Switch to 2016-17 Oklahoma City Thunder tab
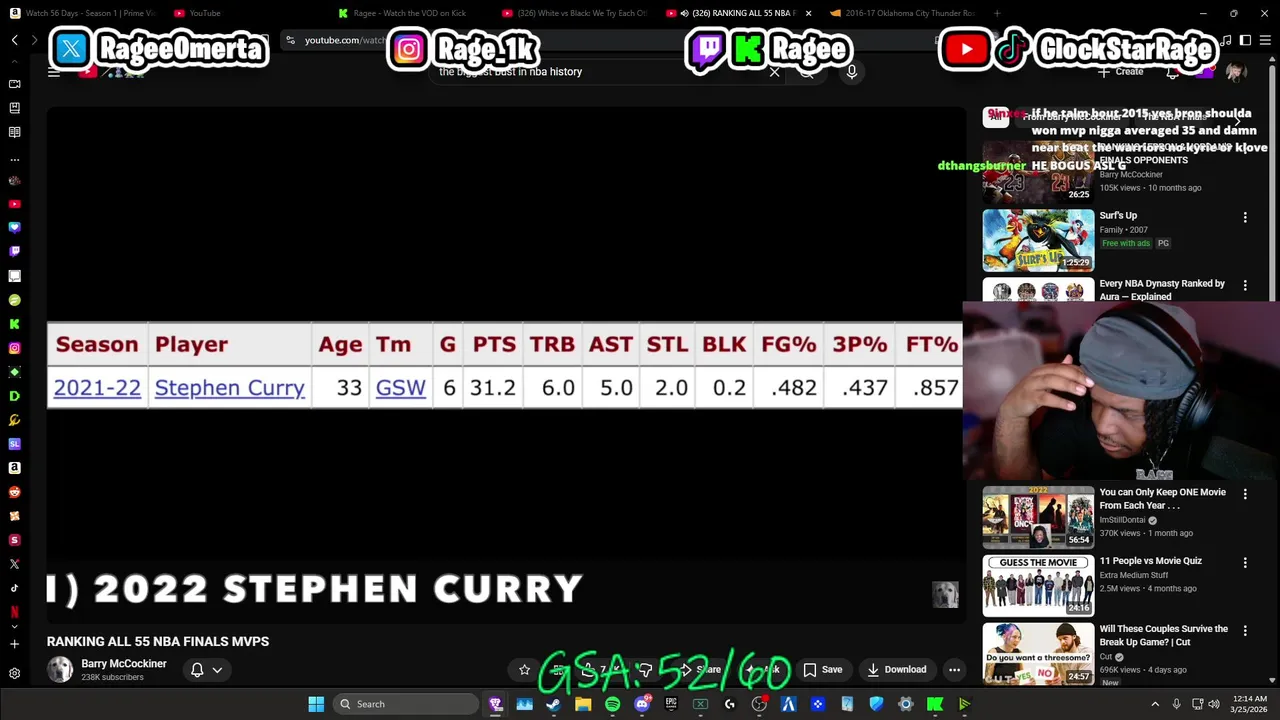The image size is (1280, 720). 903,13
